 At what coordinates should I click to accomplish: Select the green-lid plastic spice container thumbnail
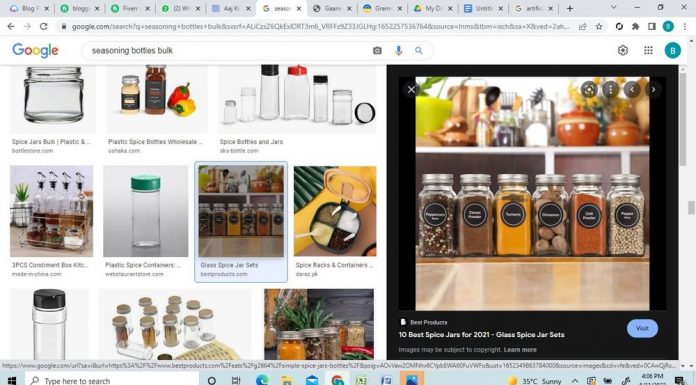[x=146, y=211]
